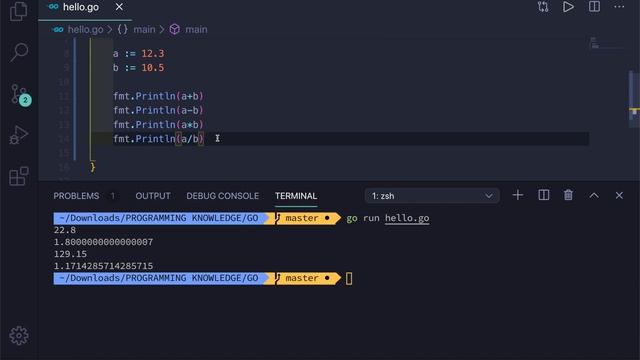Select the TERMINAL panel tab

pyautogui.click(x=296, y=196)
